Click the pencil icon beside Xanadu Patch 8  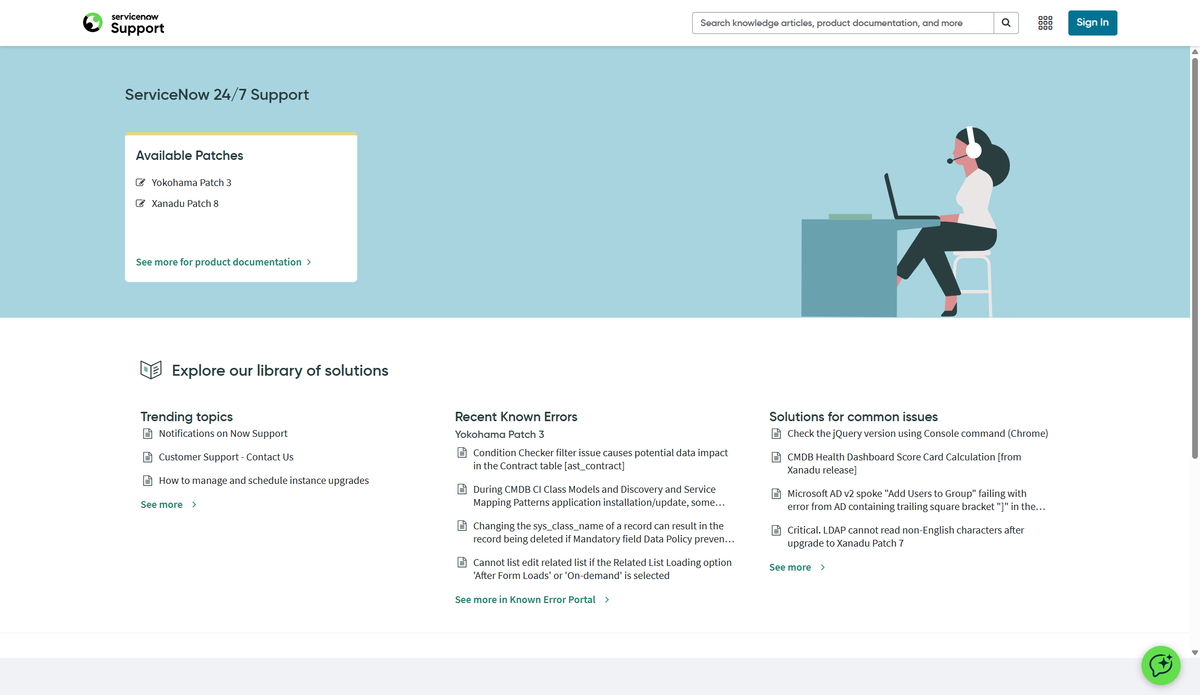coord(140,203)
